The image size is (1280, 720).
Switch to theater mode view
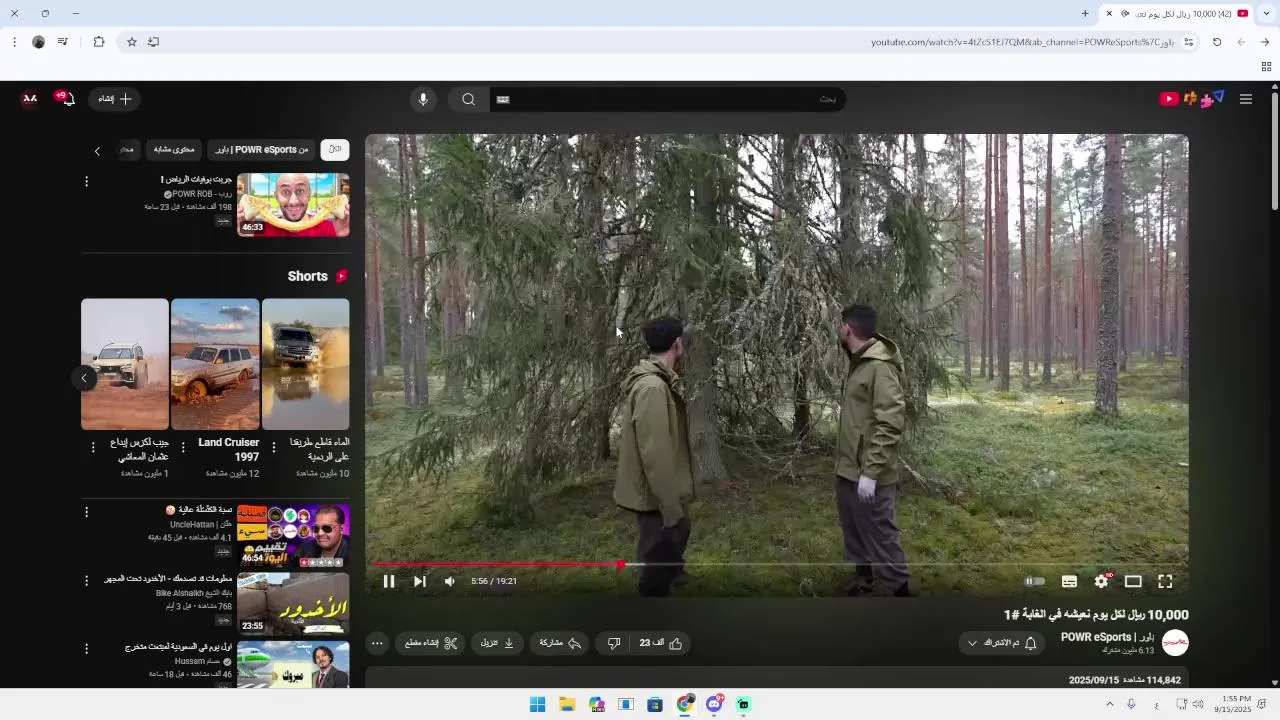[x=1133, y=581]
